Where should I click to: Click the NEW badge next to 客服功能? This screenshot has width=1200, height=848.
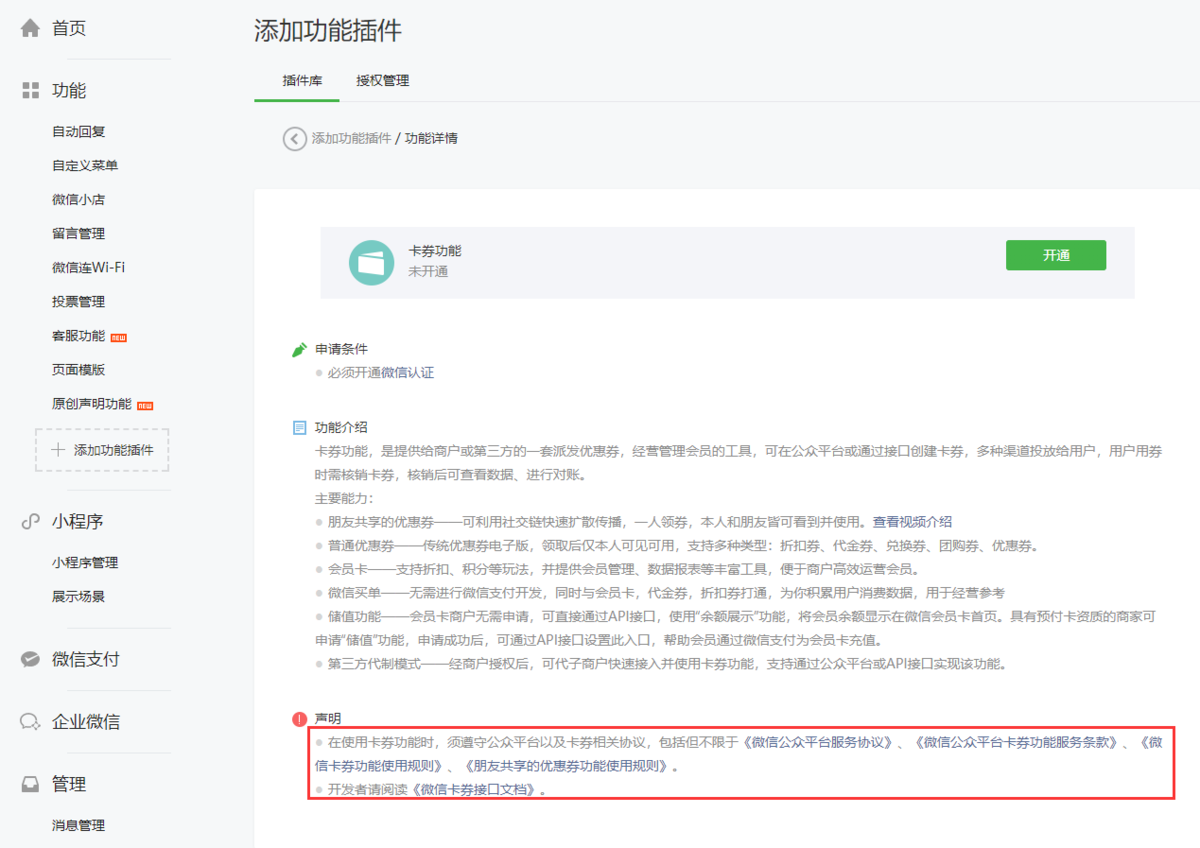(x=119, y=337)
